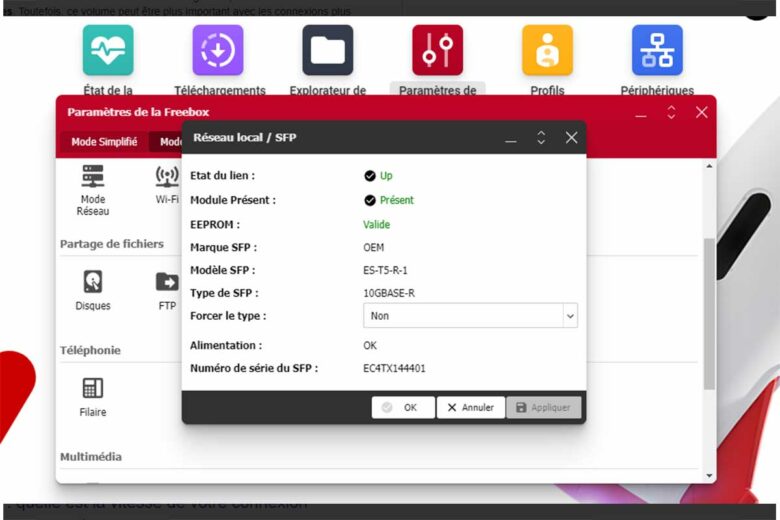Image resolution: width=780 pixels, height=520 pixels.
Task: Click the Up link state value
Action: point(386,176)
